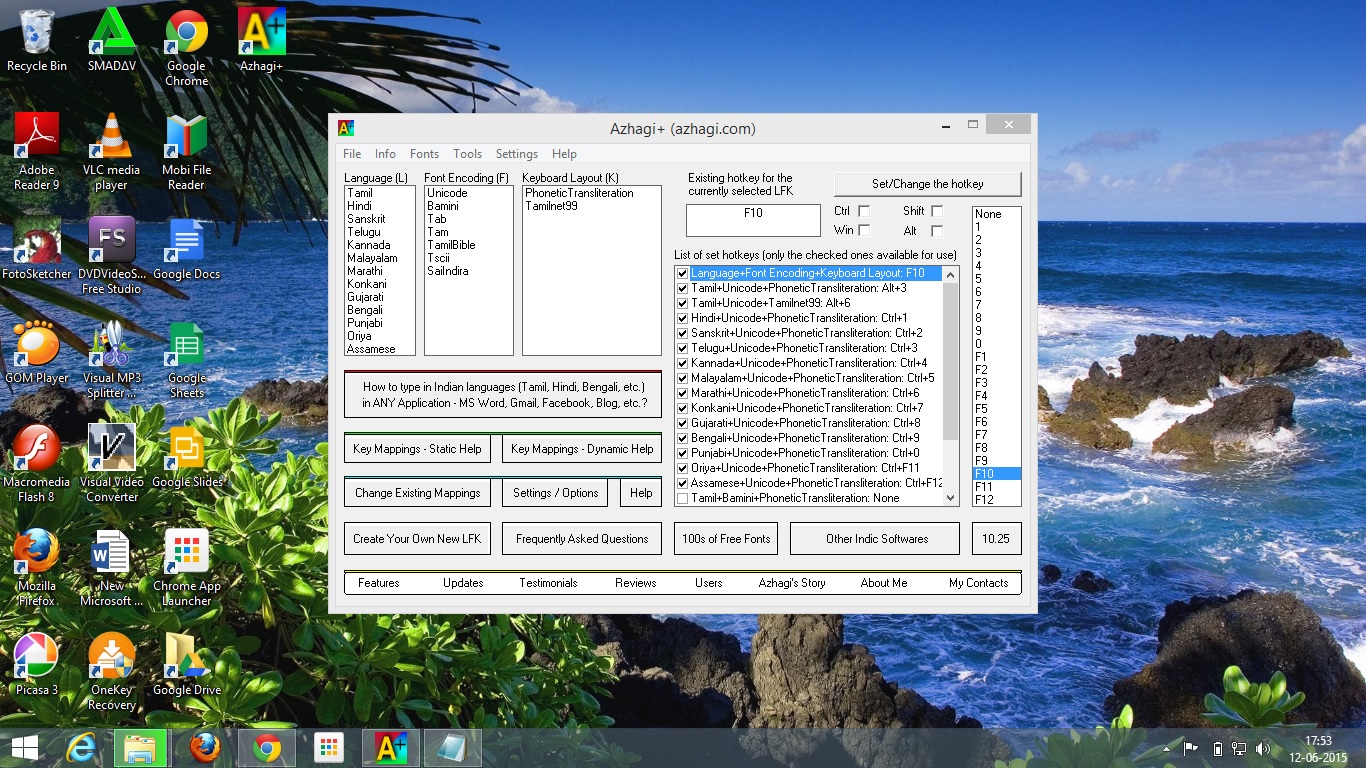The width and height of the screenshot is (1366, 768).
Task: Open Azhagi's Story link
Action: [x=792, y=583]
